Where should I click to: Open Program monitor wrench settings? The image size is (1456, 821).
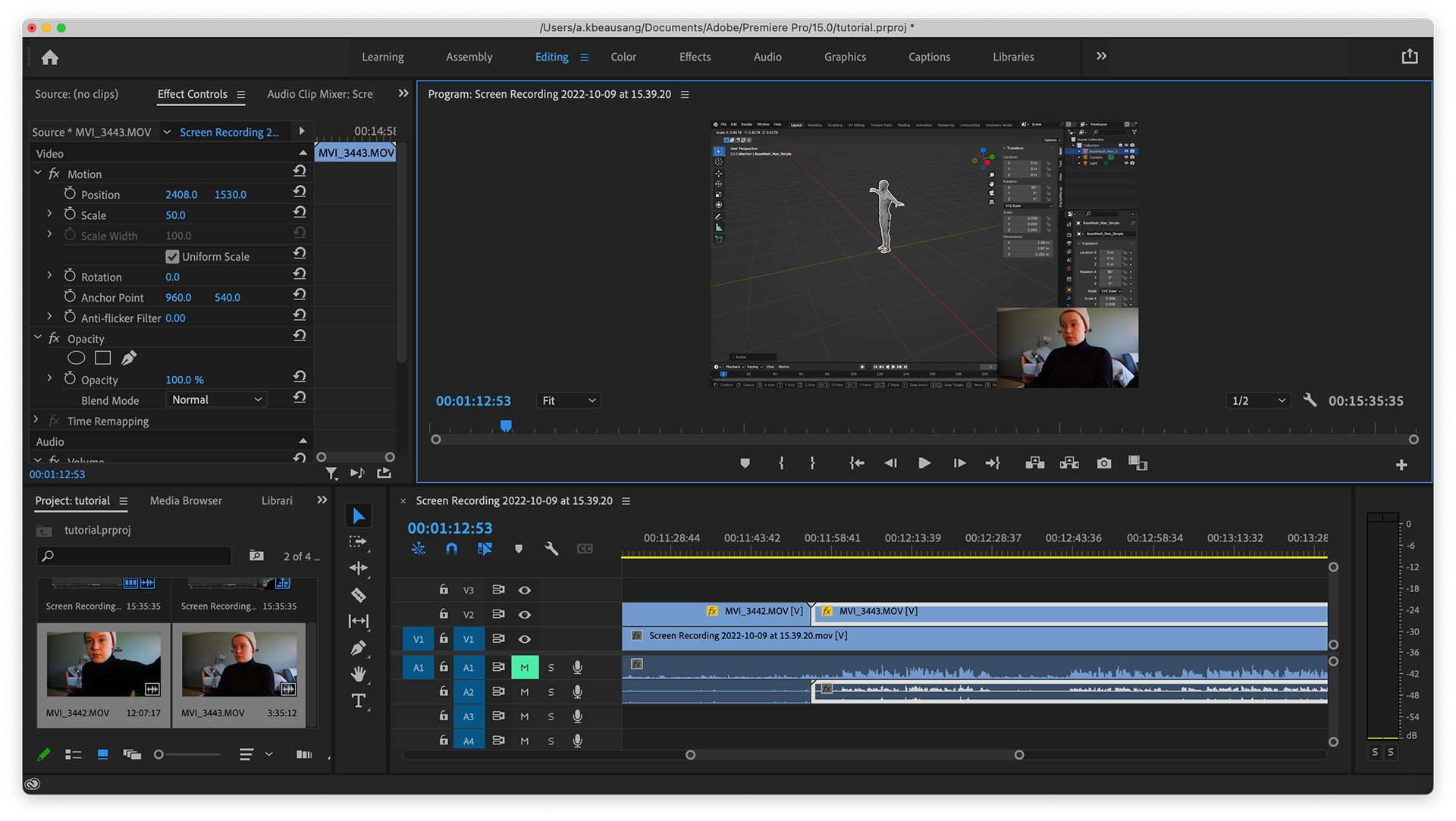click(1310, 400)
